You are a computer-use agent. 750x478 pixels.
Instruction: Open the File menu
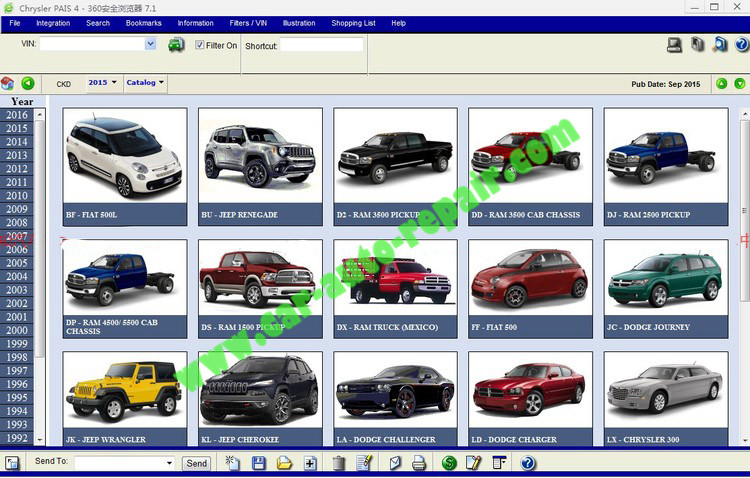point(15,23)
